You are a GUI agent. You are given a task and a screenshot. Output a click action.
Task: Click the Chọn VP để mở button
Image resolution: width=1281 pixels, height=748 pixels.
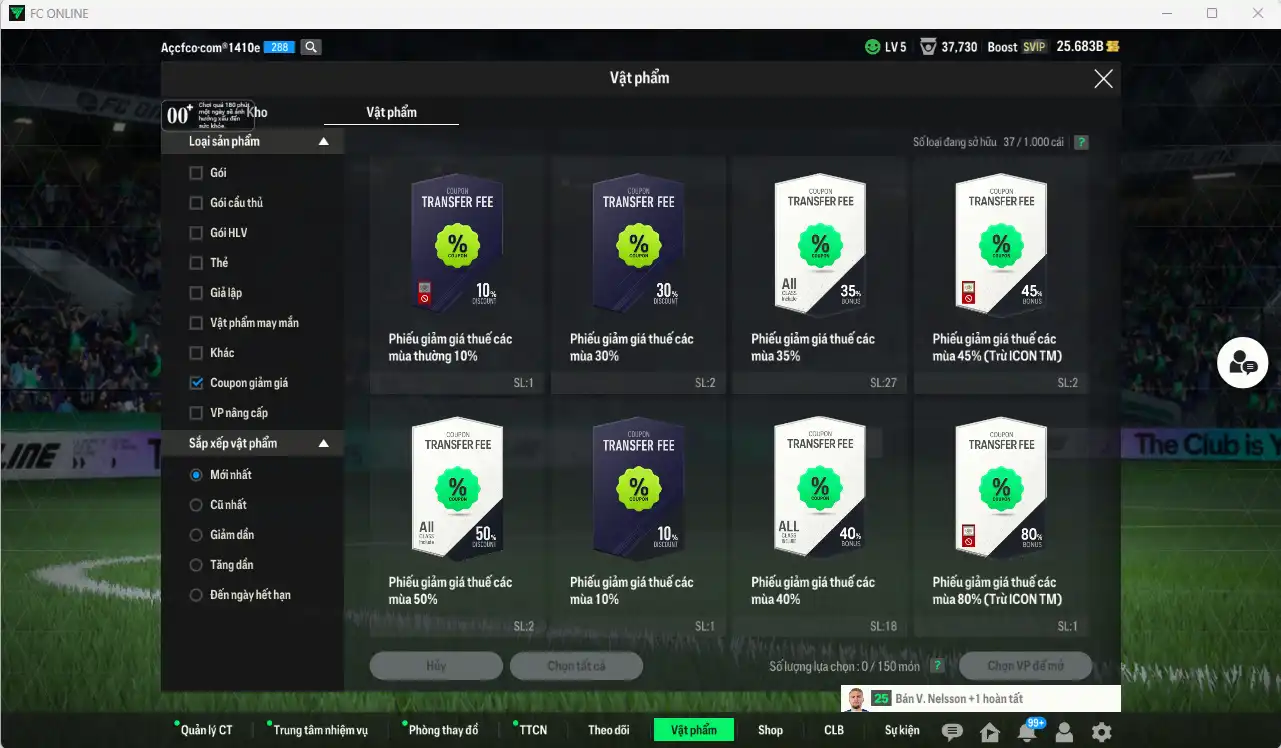tap(1025, 666)
